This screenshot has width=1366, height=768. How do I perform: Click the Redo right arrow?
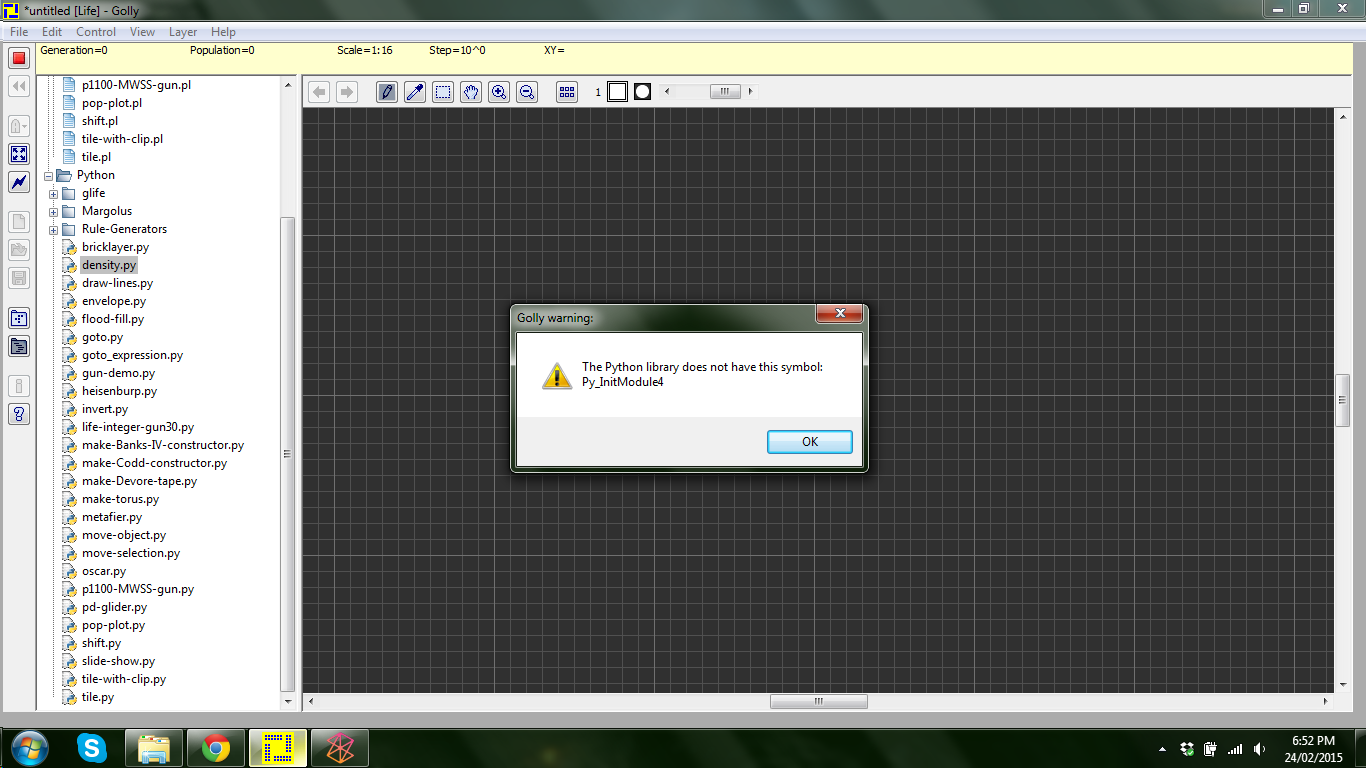point(347,92)
